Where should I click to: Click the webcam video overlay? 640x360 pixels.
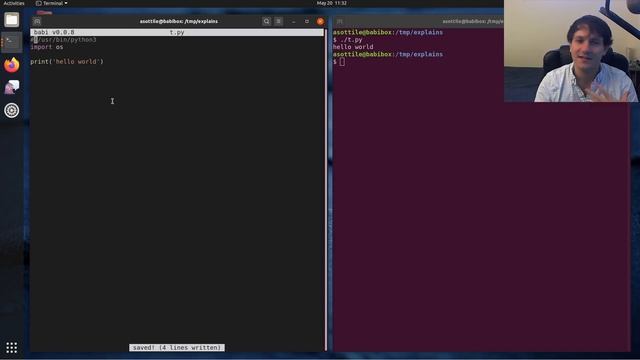[x=572, y=51]
